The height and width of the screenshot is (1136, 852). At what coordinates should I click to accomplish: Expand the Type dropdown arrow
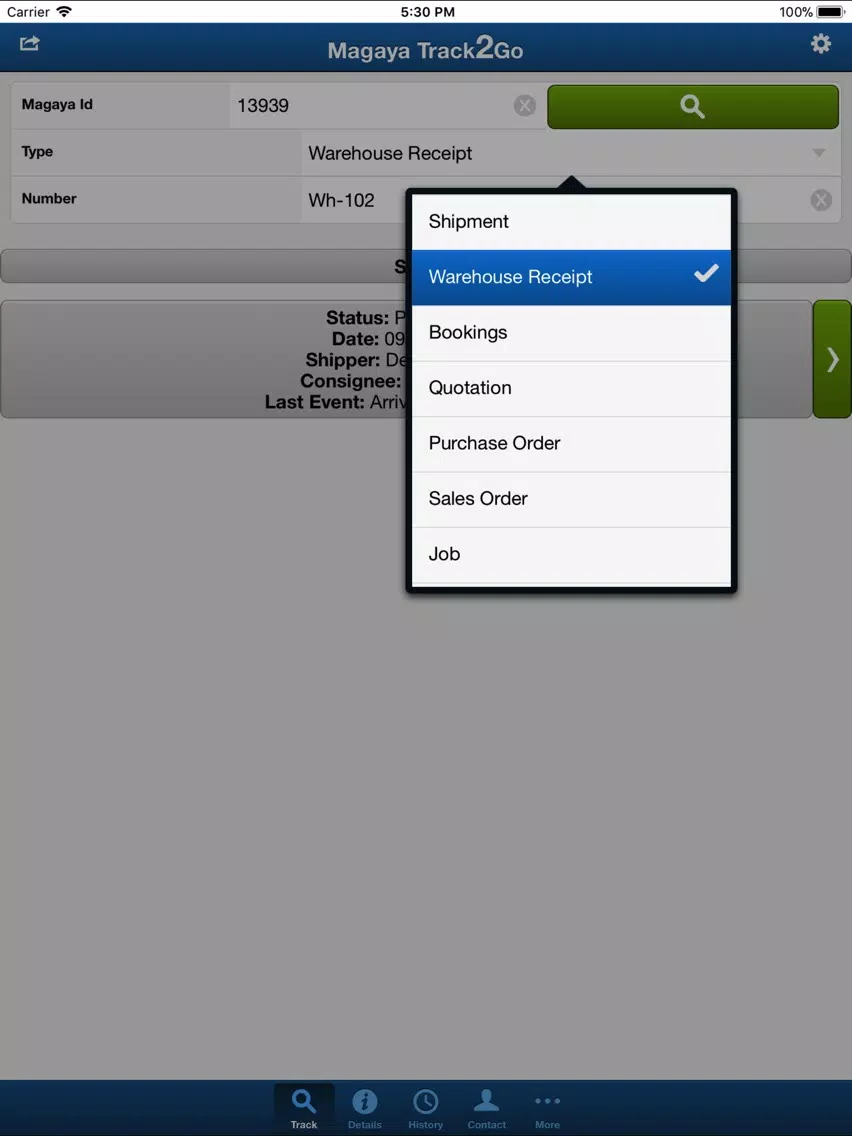tap(819, 153)
